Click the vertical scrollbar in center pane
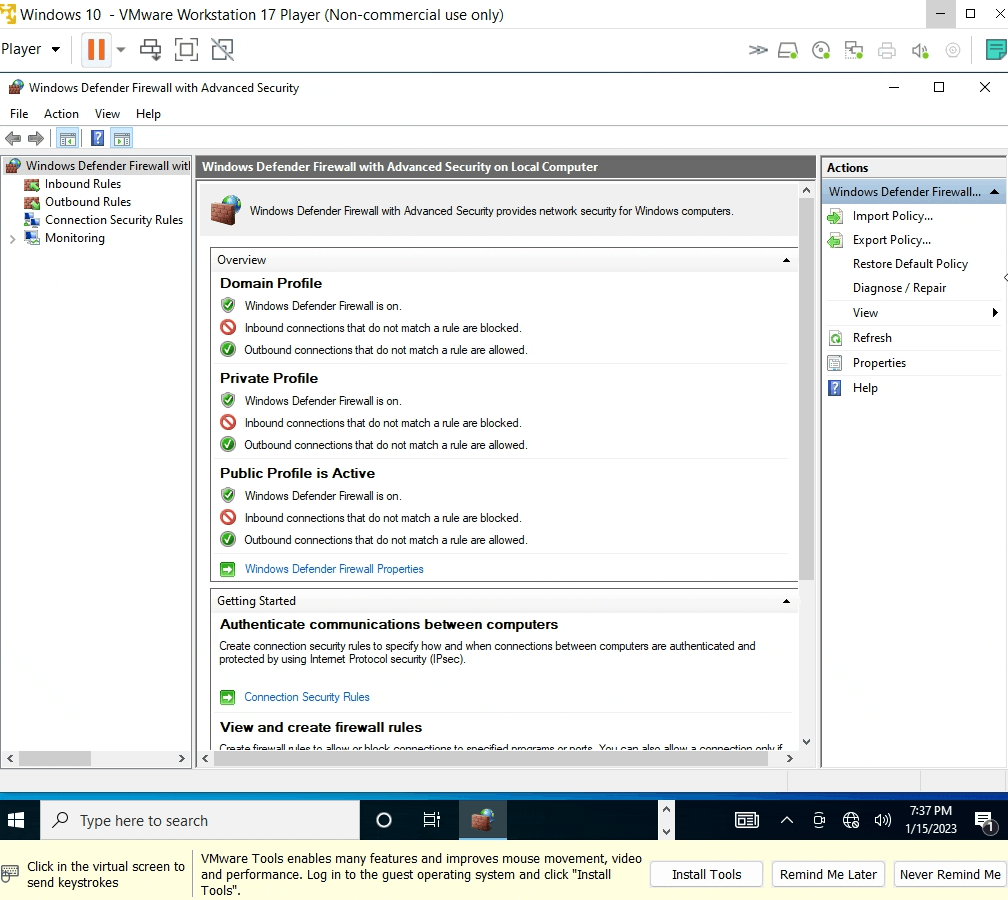 click(x=806, y=389)
